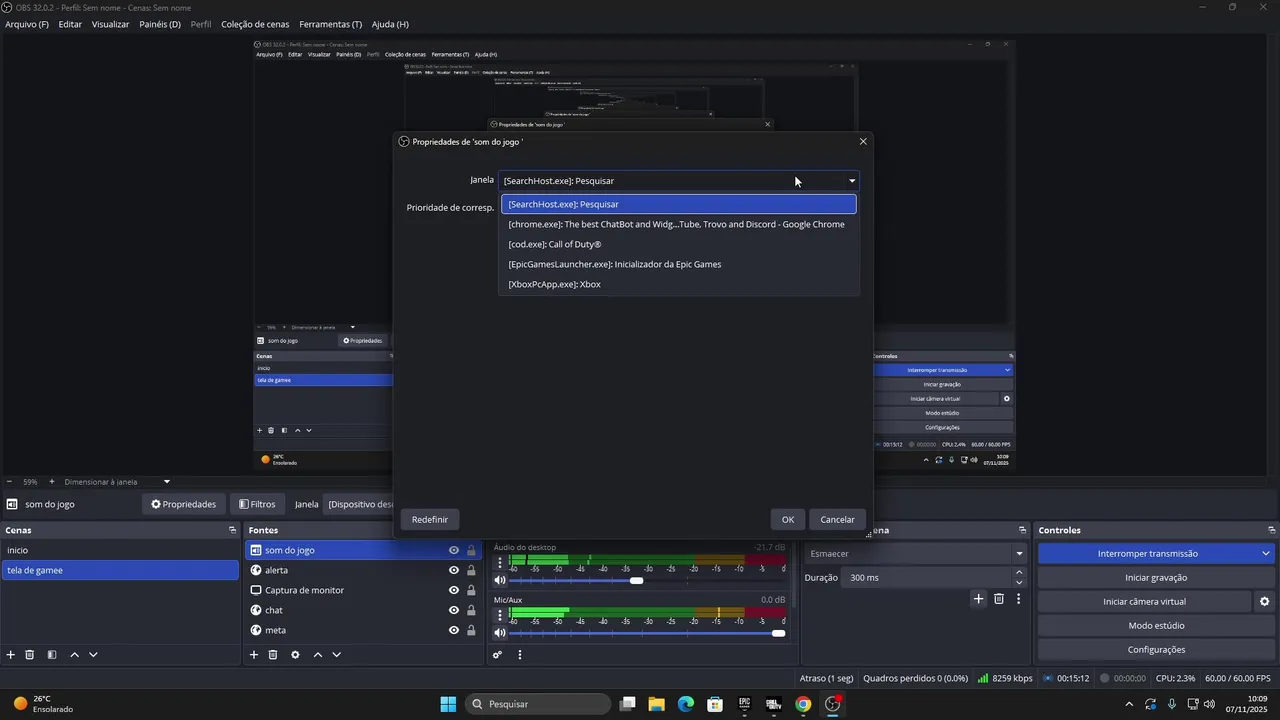Add a source with the plus icon
This screenshot has height=720, width=1280.
pos(254,655)
